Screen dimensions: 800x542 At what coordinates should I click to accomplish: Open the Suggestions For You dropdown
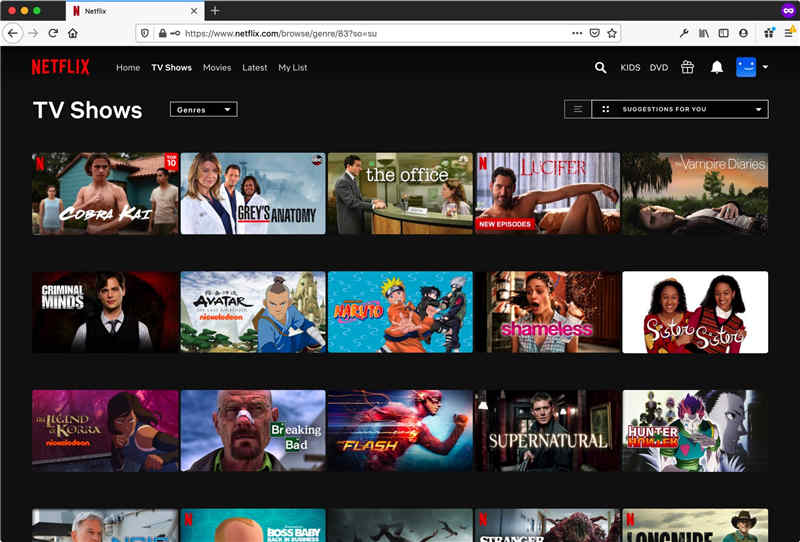point(680,109)
